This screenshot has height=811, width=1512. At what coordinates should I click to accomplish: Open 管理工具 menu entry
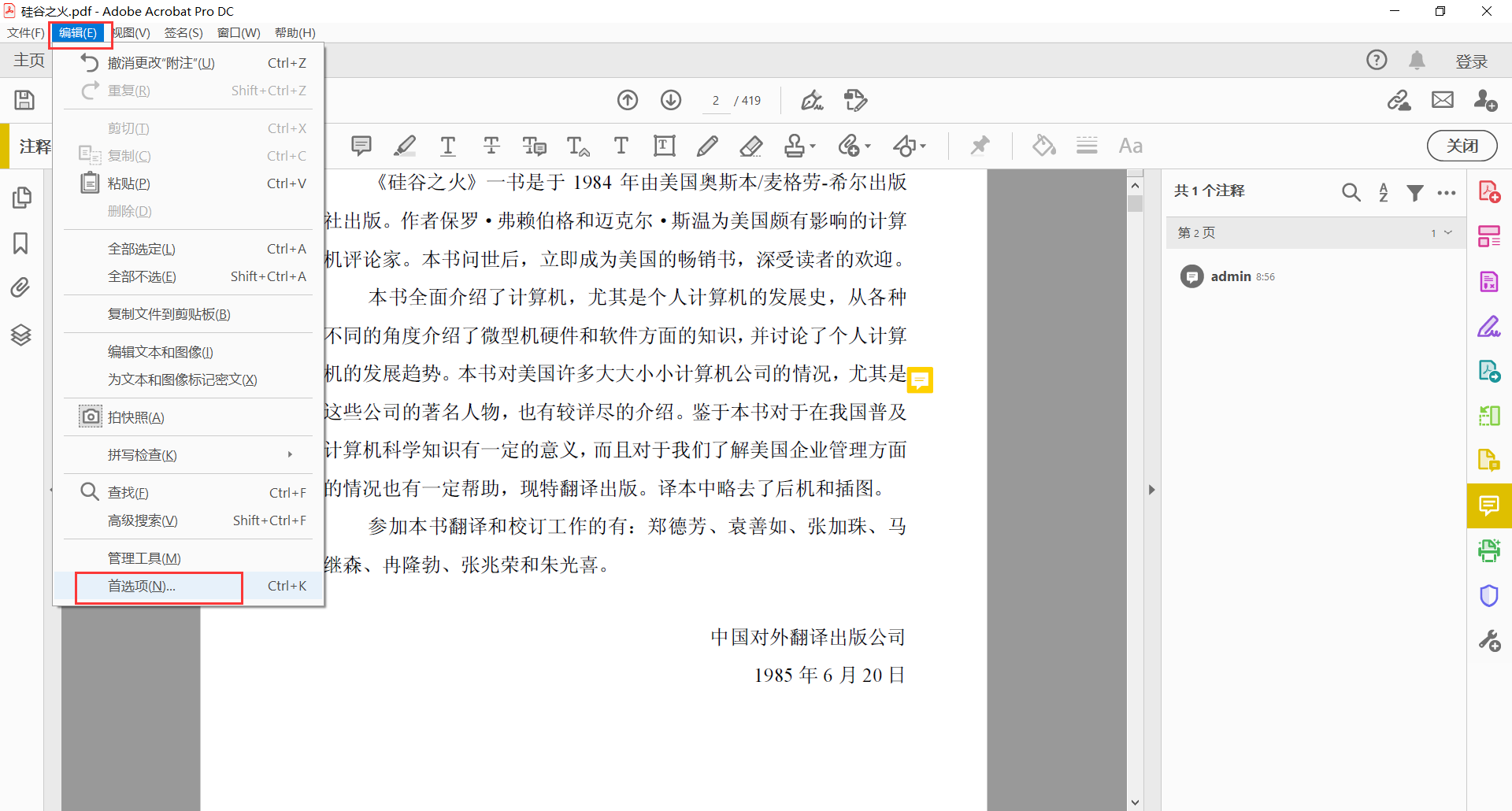[x=189, y=558]
